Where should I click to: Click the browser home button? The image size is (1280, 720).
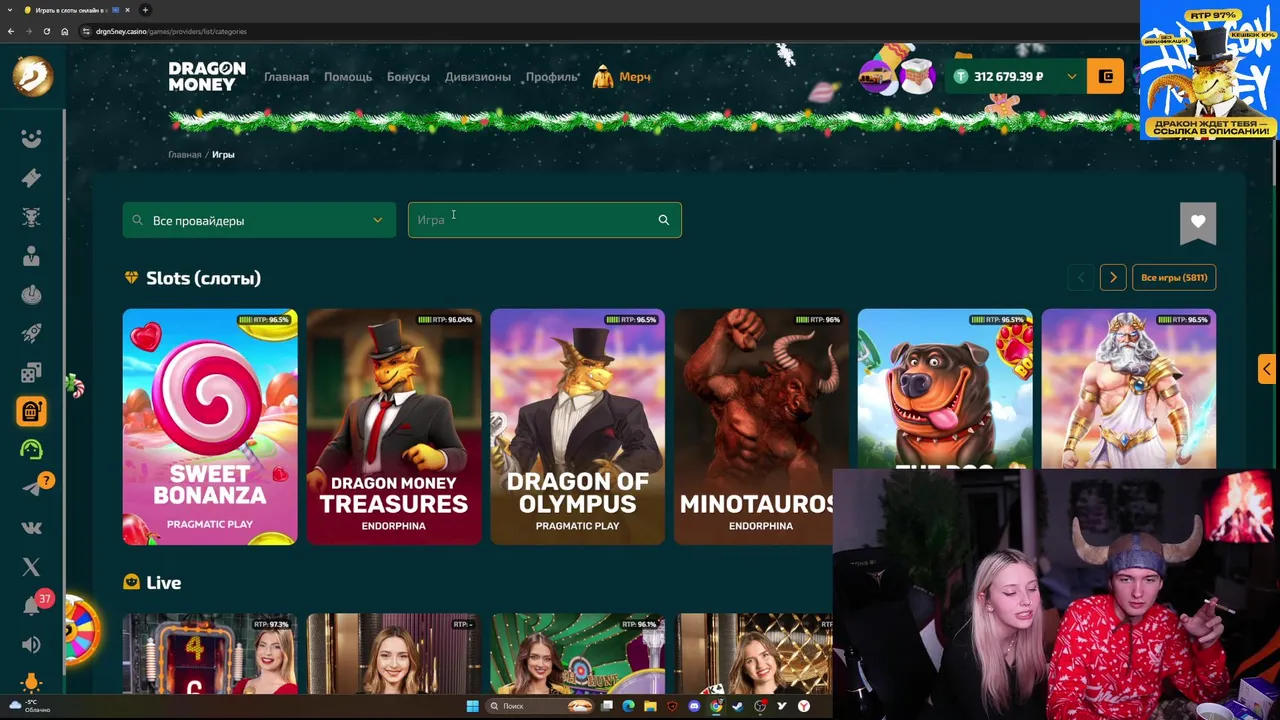point(64,31)
